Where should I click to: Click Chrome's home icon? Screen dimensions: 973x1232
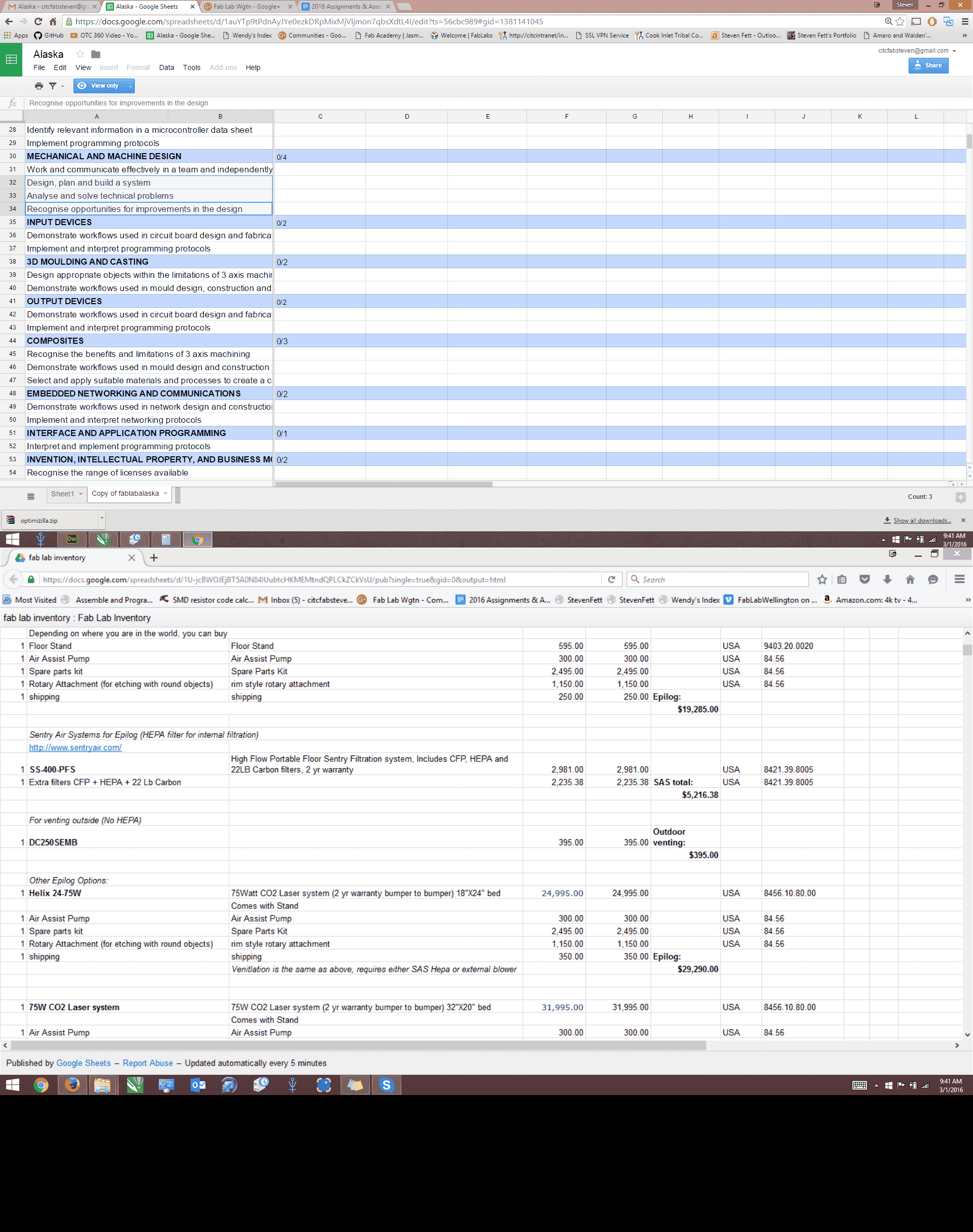click(52, 22)
